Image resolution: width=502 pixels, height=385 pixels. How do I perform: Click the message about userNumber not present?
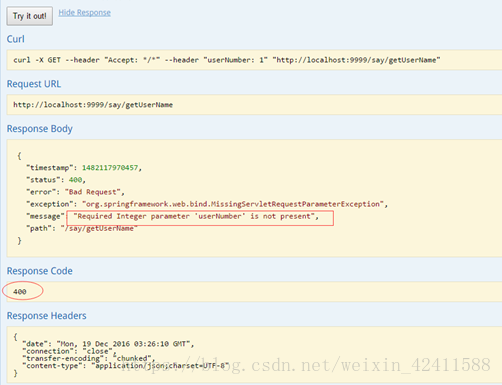coord(196,216)
